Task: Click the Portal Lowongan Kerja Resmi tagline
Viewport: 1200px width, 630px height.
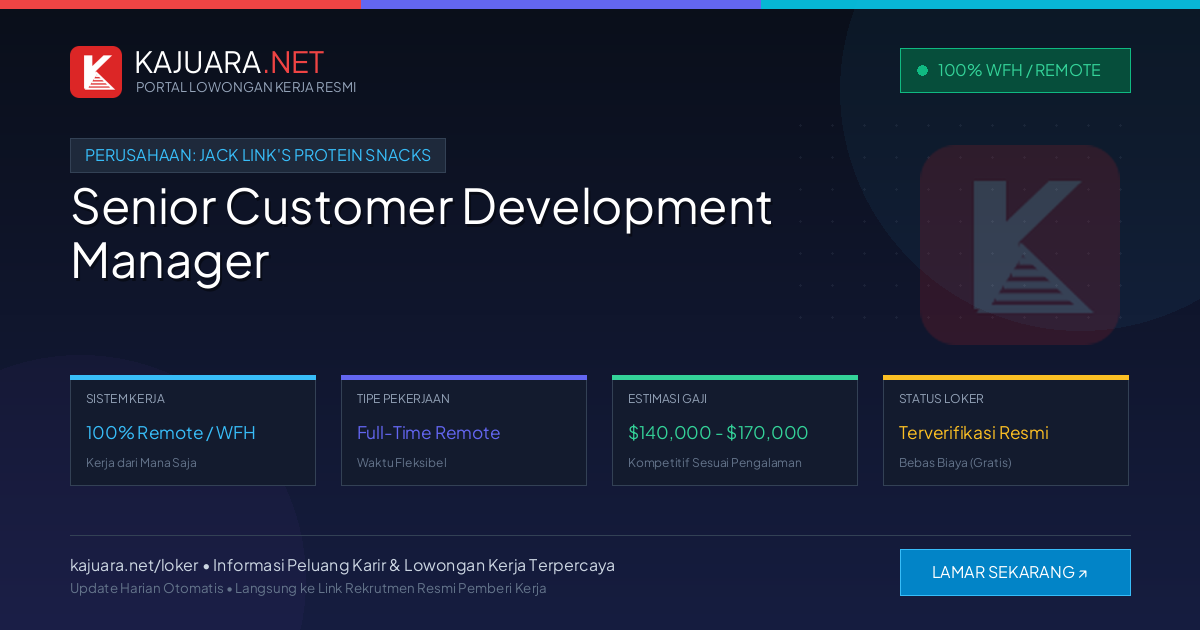Action: (246, 87)
